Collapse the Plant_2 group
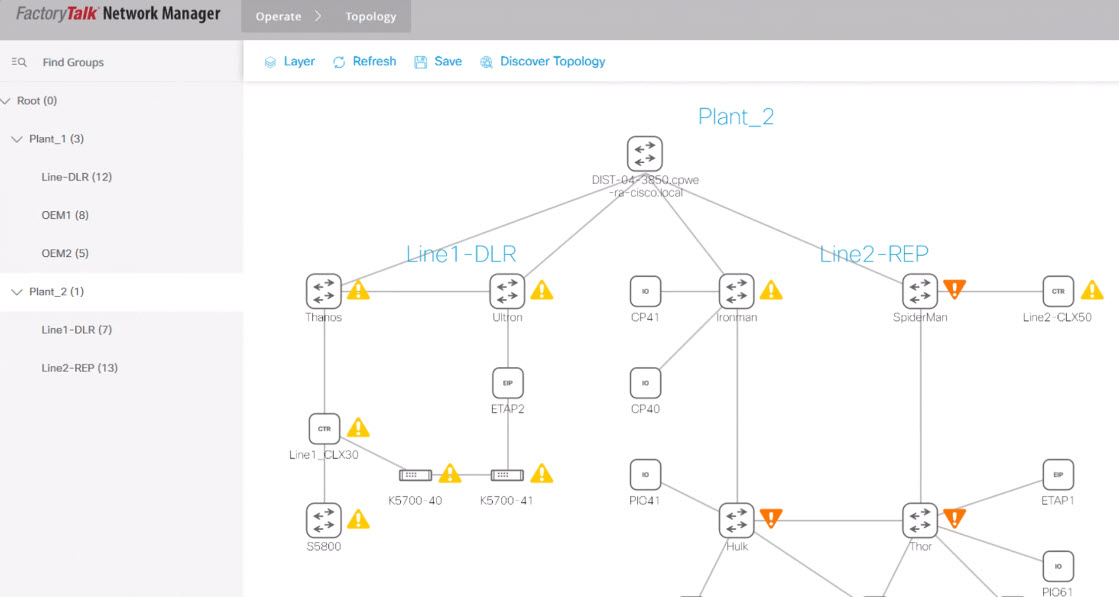 click(16, 292)
